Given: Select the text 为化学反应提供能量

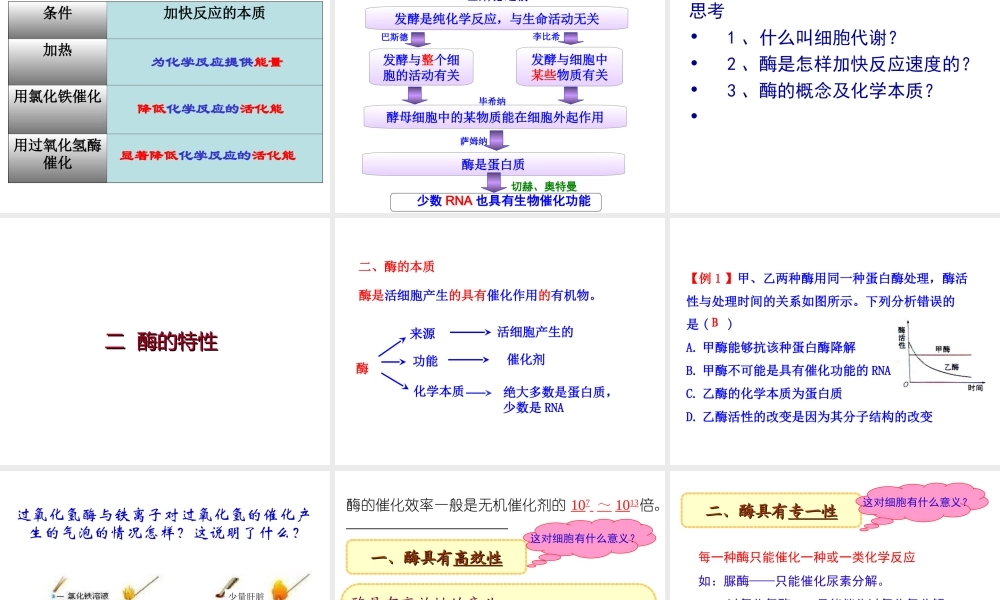Looking at the screenshot, I should [x=216, y=62].
